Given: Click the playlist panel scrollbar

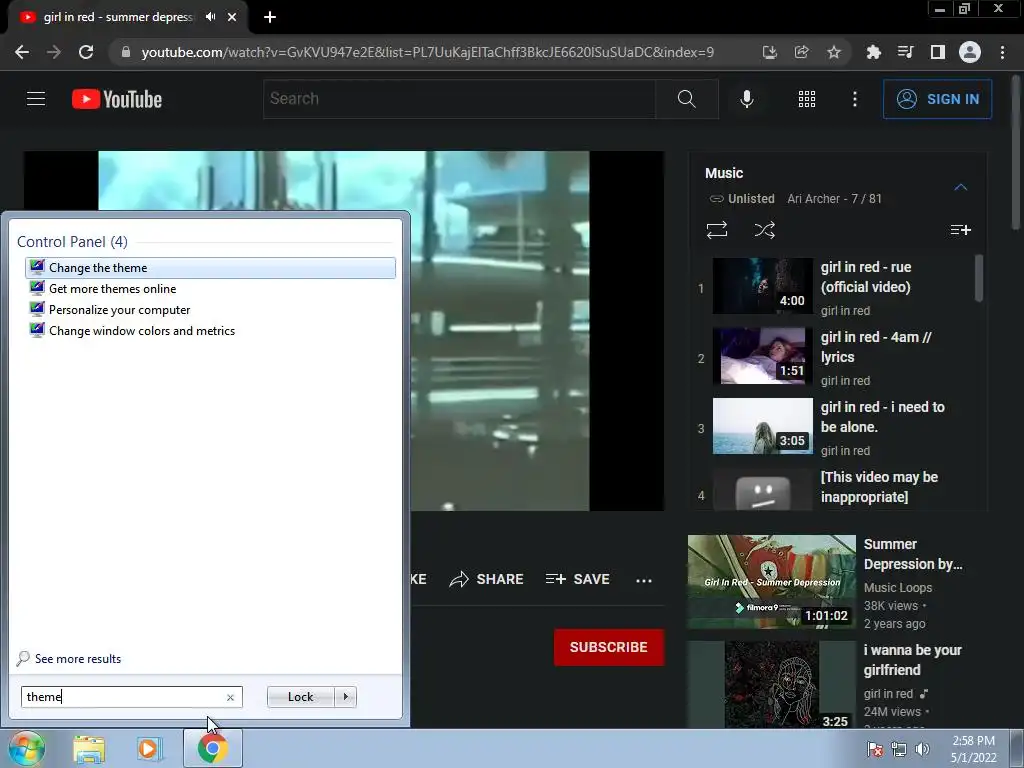Looking at the screenshot, I should [x=978, y=278].
